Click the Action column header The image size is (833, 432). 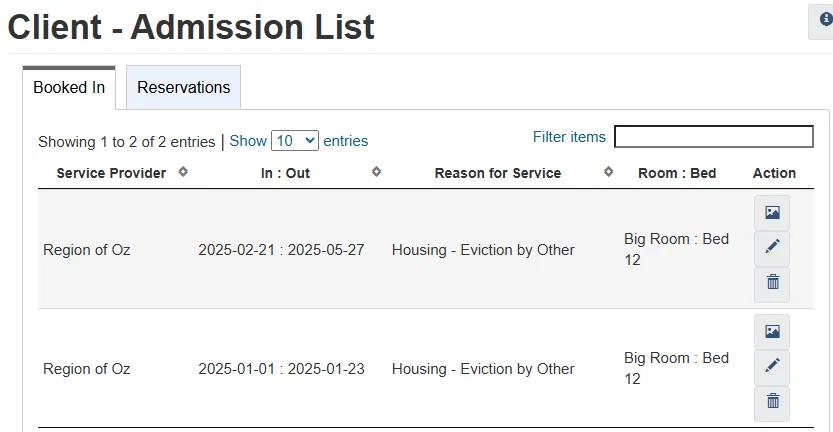coord(774,173)
